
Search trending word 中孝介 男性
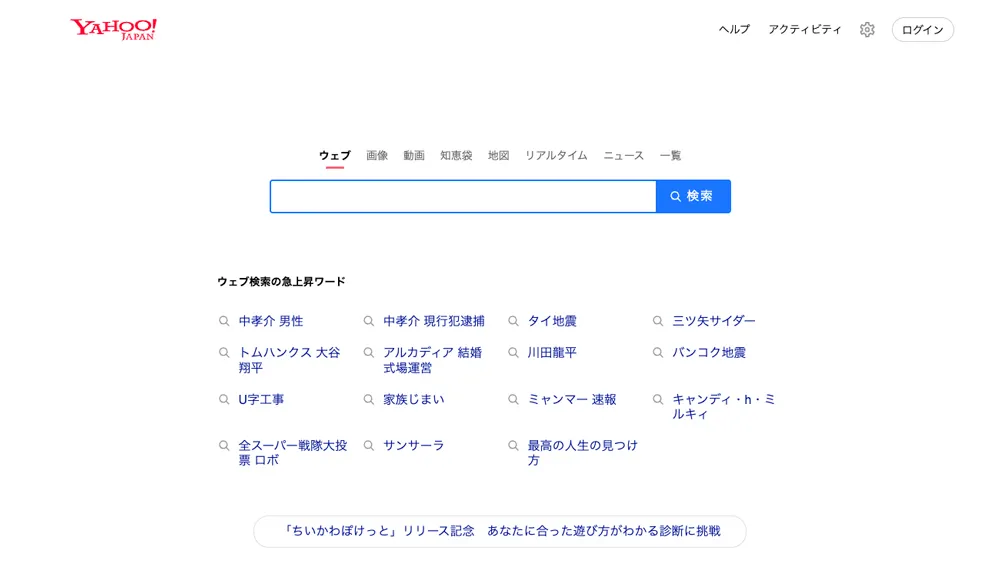[271, 321]
